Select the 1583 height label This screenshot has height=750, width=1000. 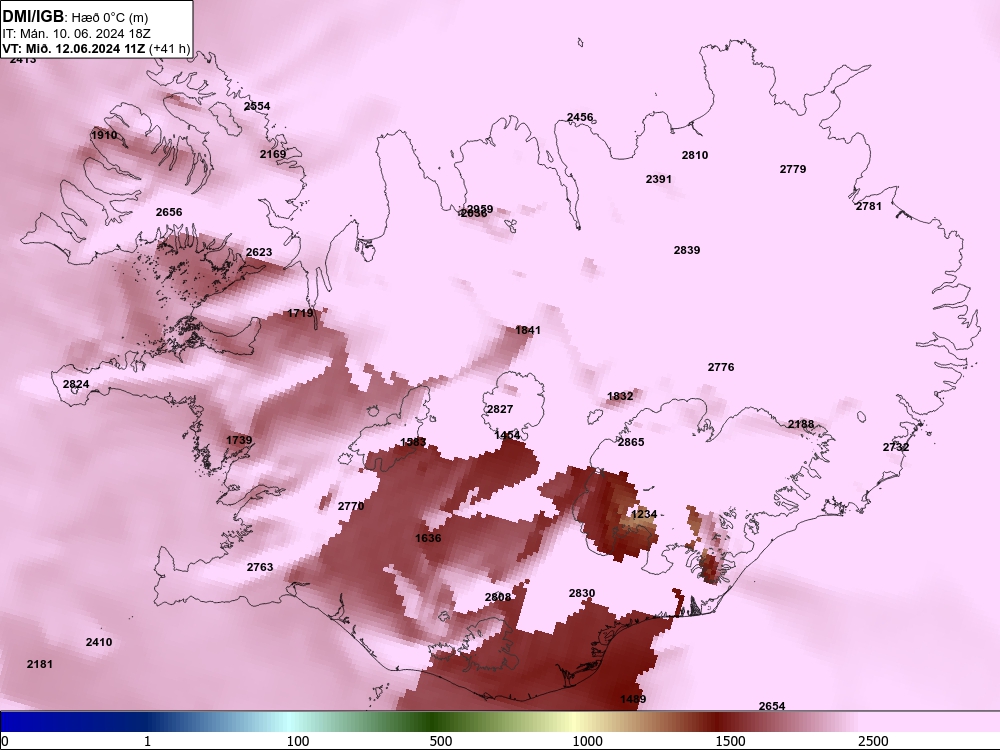point(413,442)
